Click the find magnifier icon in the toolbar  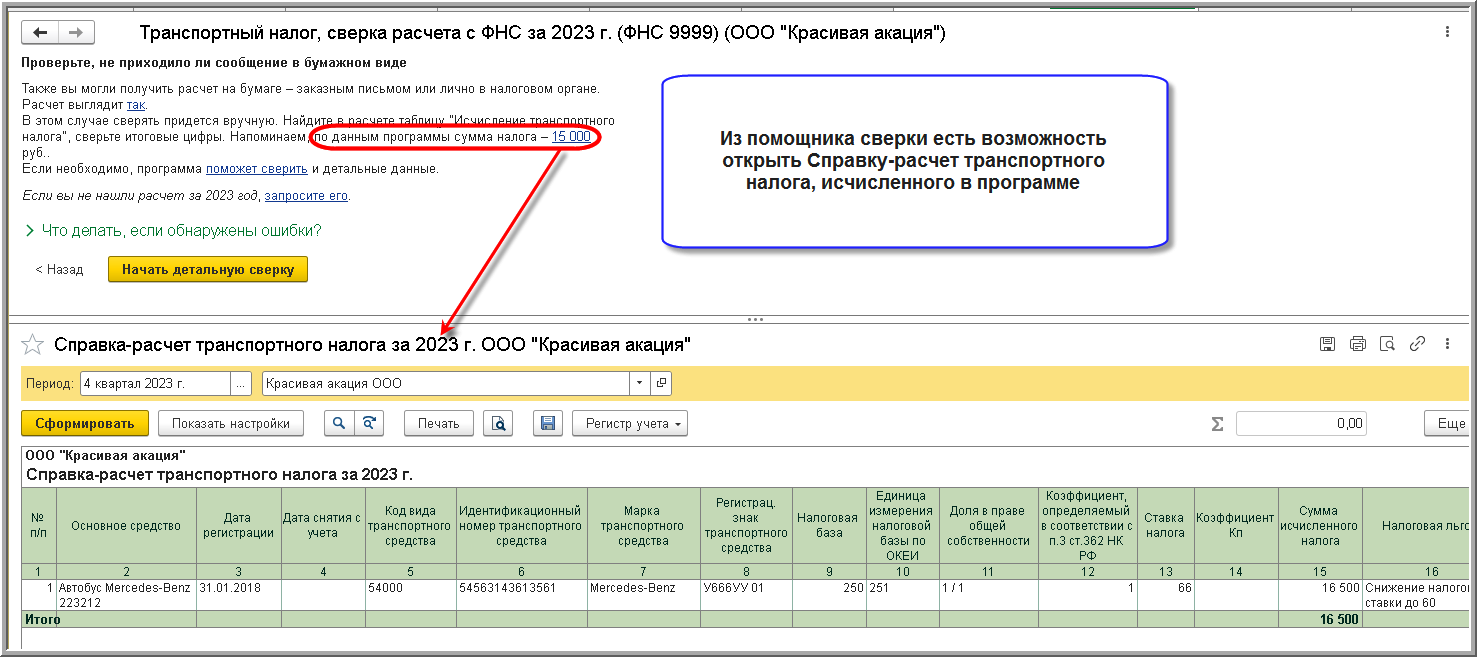tap(340, 423)
